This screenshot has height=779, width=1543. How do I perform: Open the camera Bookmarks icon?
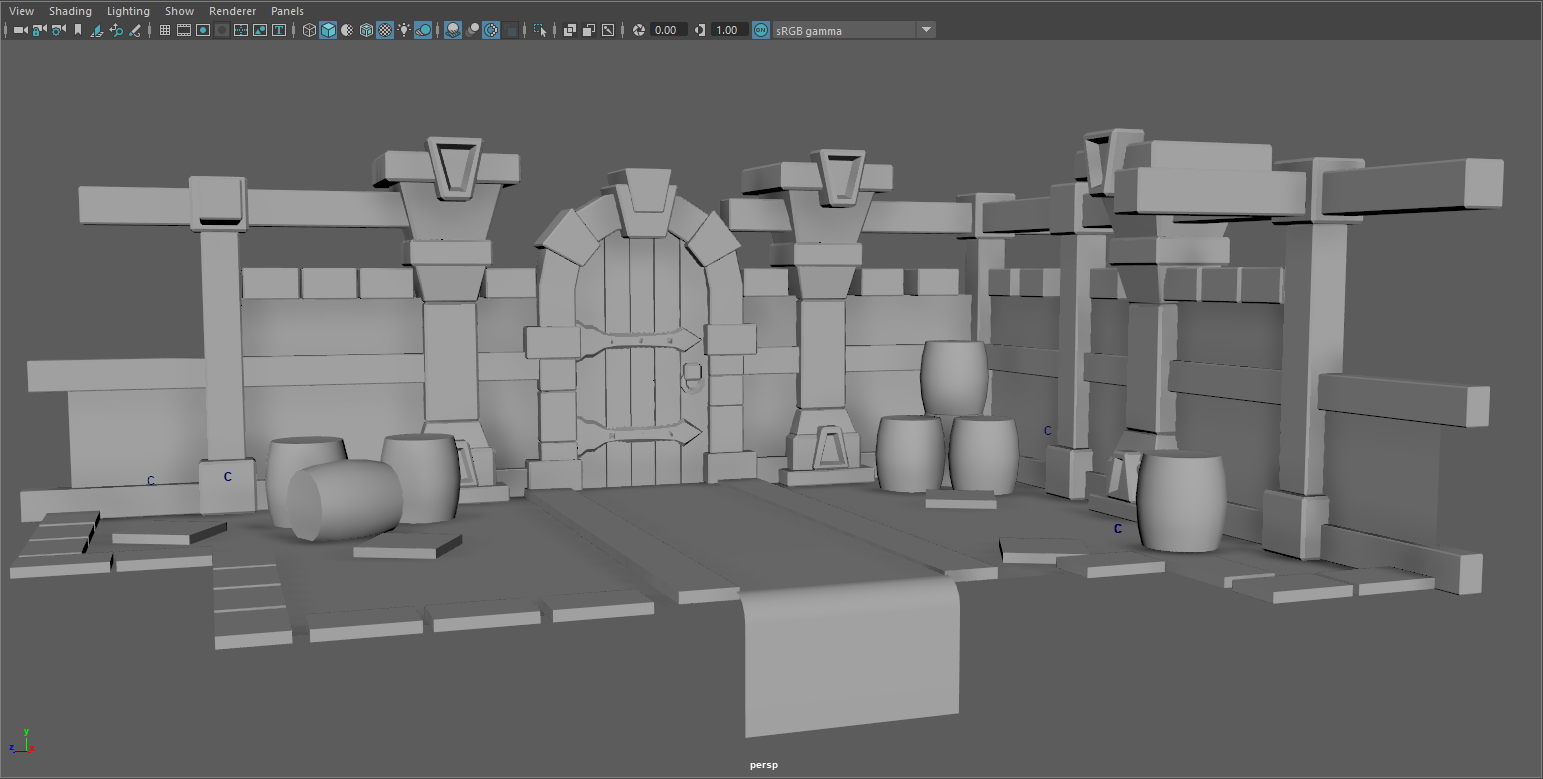[x=78, y=30]
